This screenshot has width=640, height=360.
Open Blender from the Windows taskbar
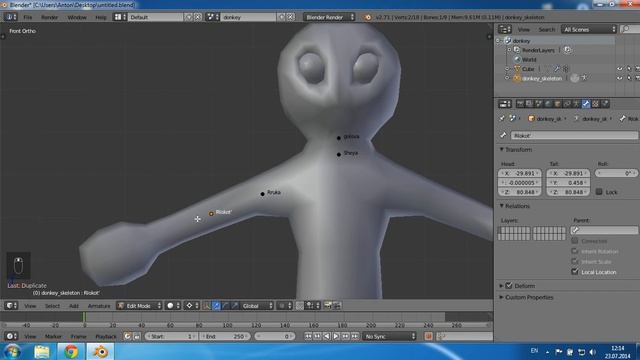point(100,351)
